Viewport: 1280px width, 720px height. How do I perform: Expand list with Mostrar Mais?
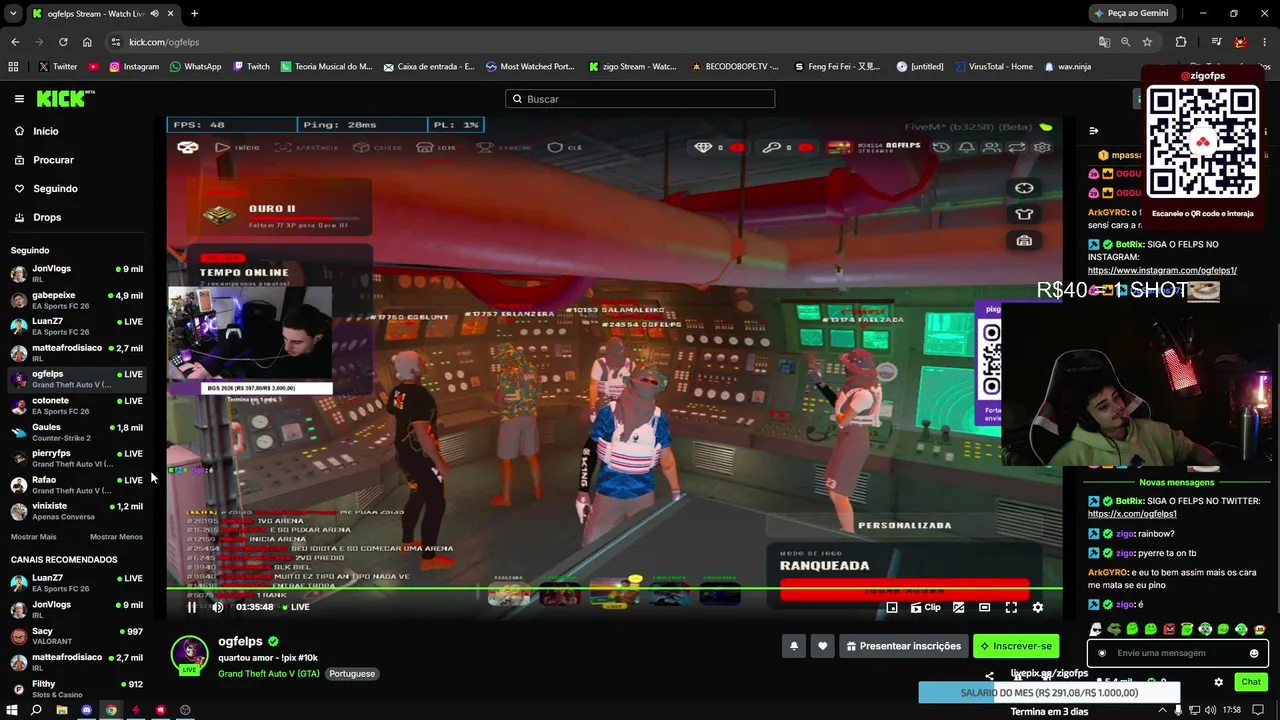[x=34, y=537]
